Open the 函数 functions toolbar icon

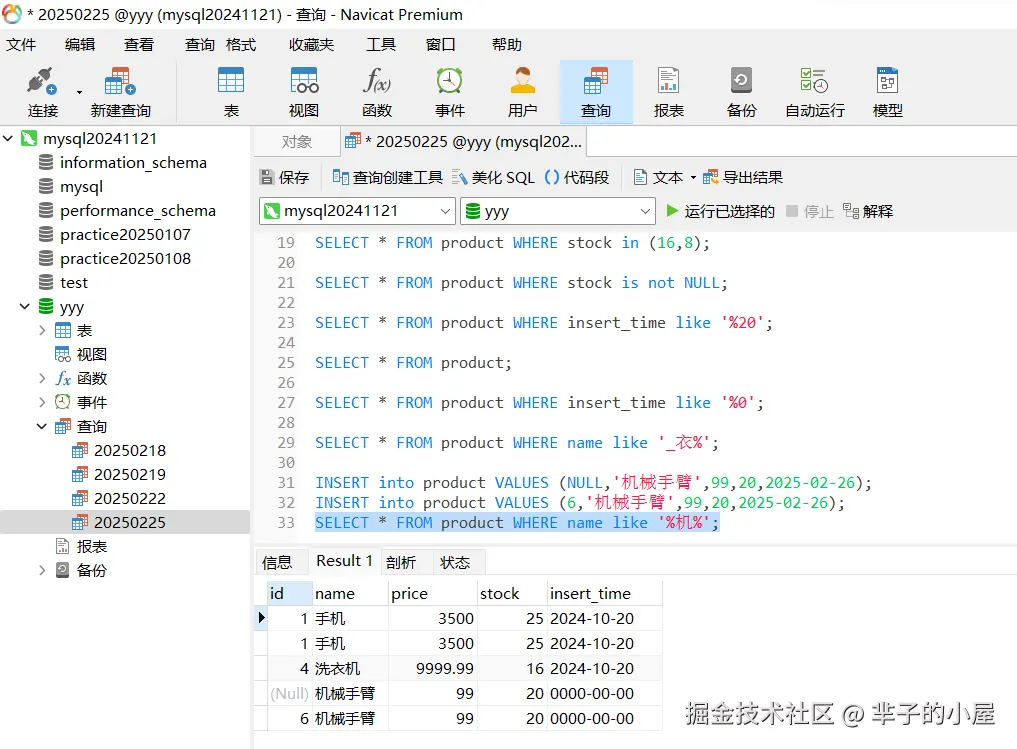click(x=377, y=92)
